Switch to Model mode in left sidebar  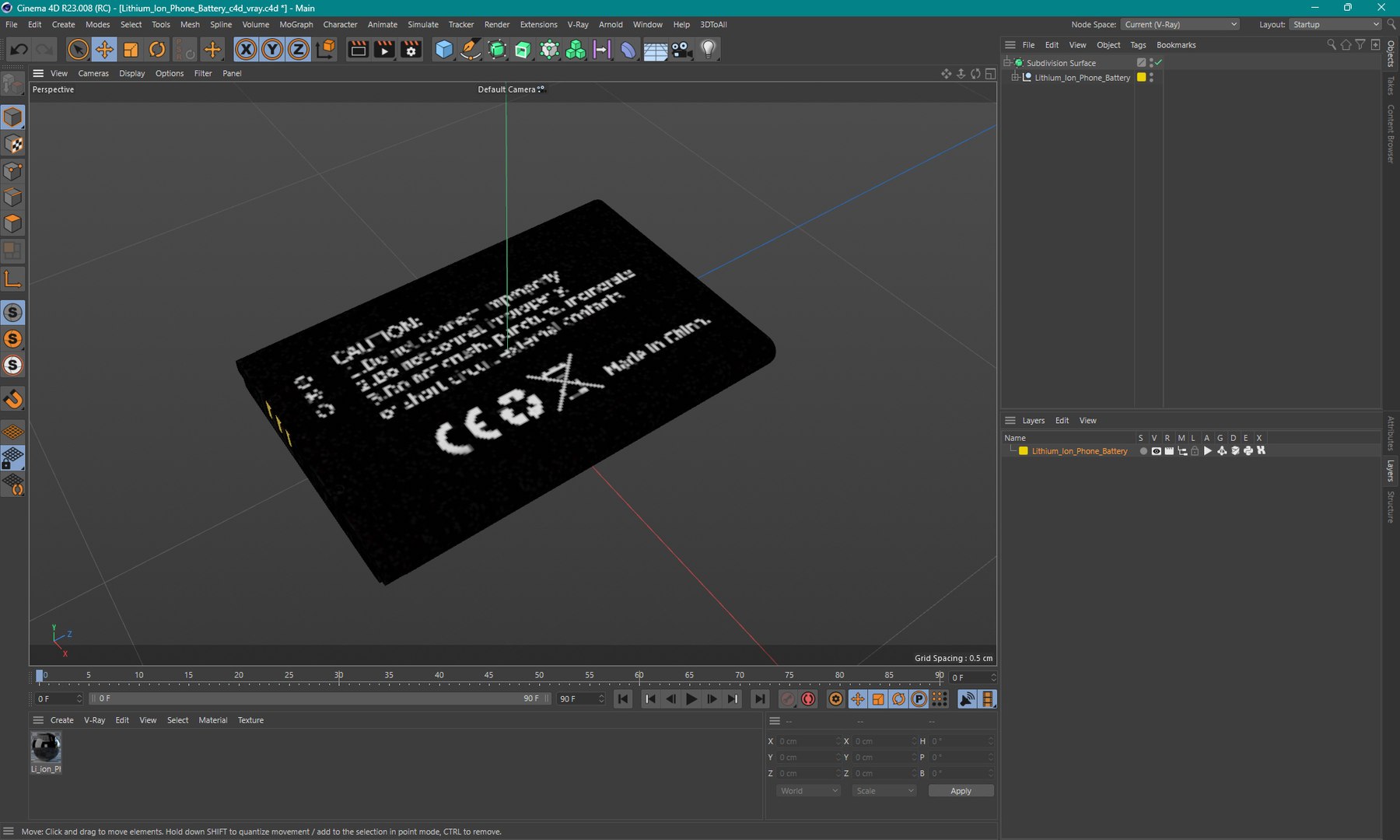click(x=13, y=117)
